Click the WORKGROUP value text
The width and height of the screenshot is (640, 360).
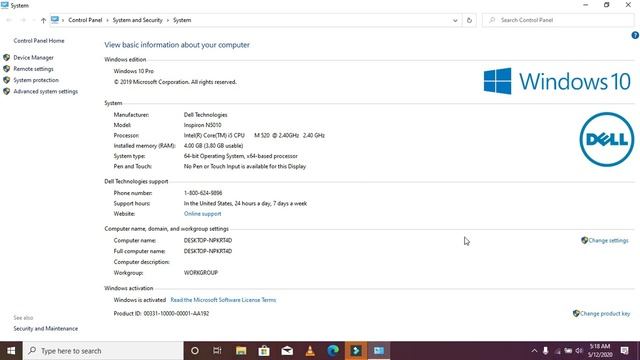pyautogui.click(x=201, y=273)
